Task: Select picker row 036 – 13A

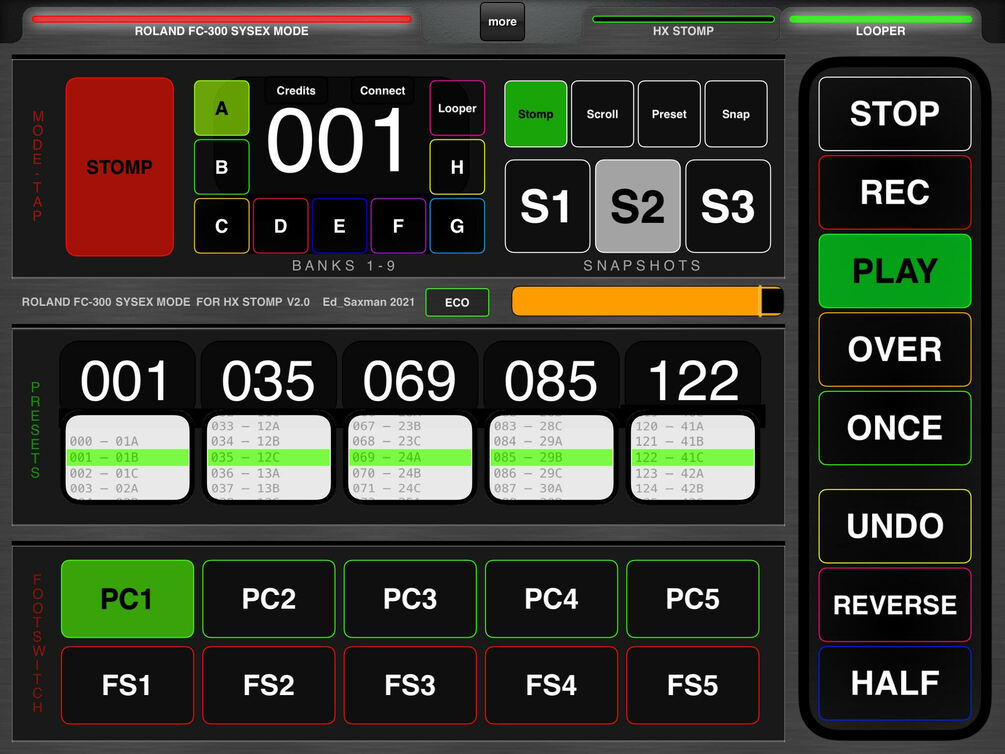Action: (x=269, y=473)
